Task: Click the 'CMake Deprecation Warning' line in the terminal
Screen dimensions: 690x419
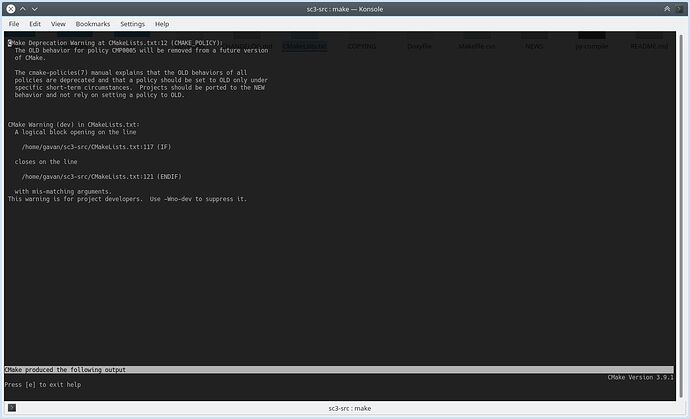Action: click(x=115, y=43)
